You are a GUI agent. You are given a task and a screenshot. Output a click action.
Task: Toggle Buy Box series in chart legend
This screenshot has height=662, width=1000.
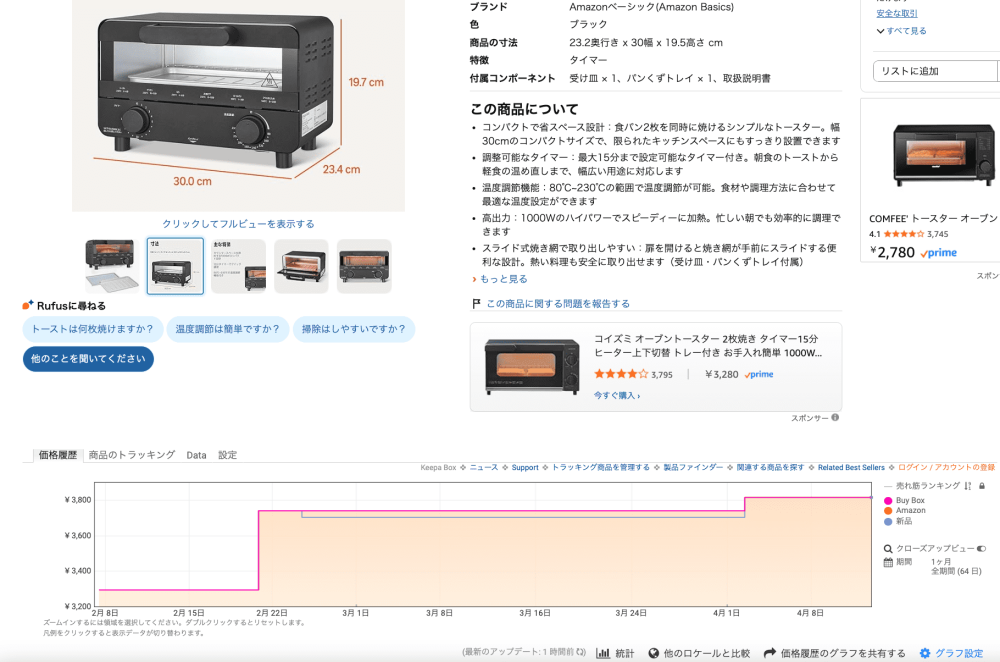(888, 500)
